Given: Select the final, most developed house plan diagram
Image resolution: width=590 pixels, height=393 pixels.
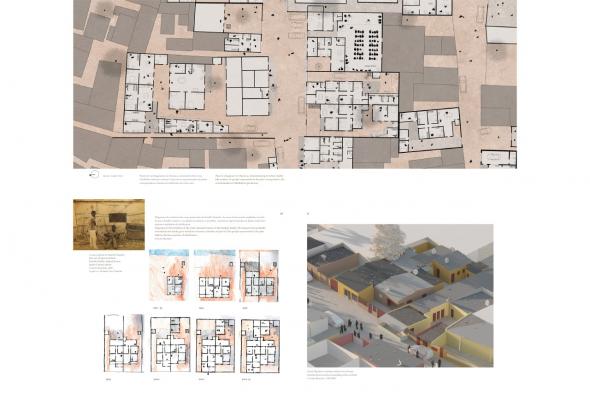Looking at the screenshot, I should [260, 346].
